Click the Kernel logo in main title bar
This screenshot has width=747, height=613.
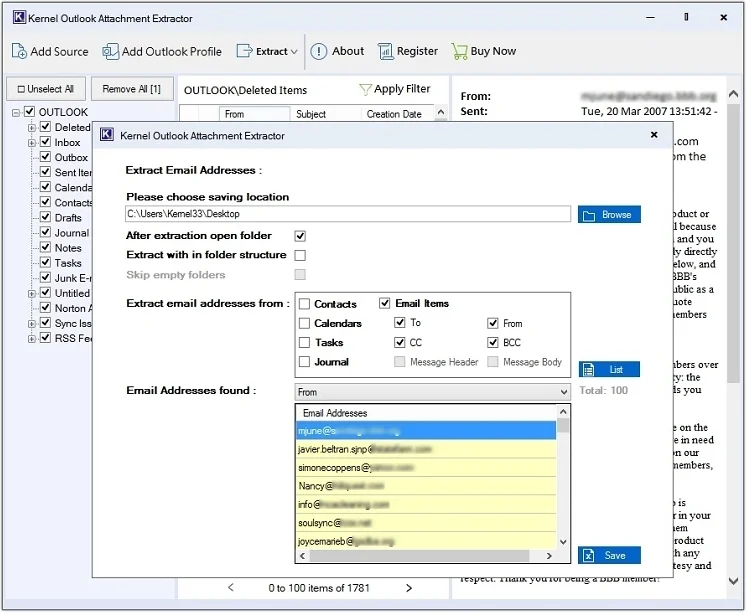click(19, 18)
